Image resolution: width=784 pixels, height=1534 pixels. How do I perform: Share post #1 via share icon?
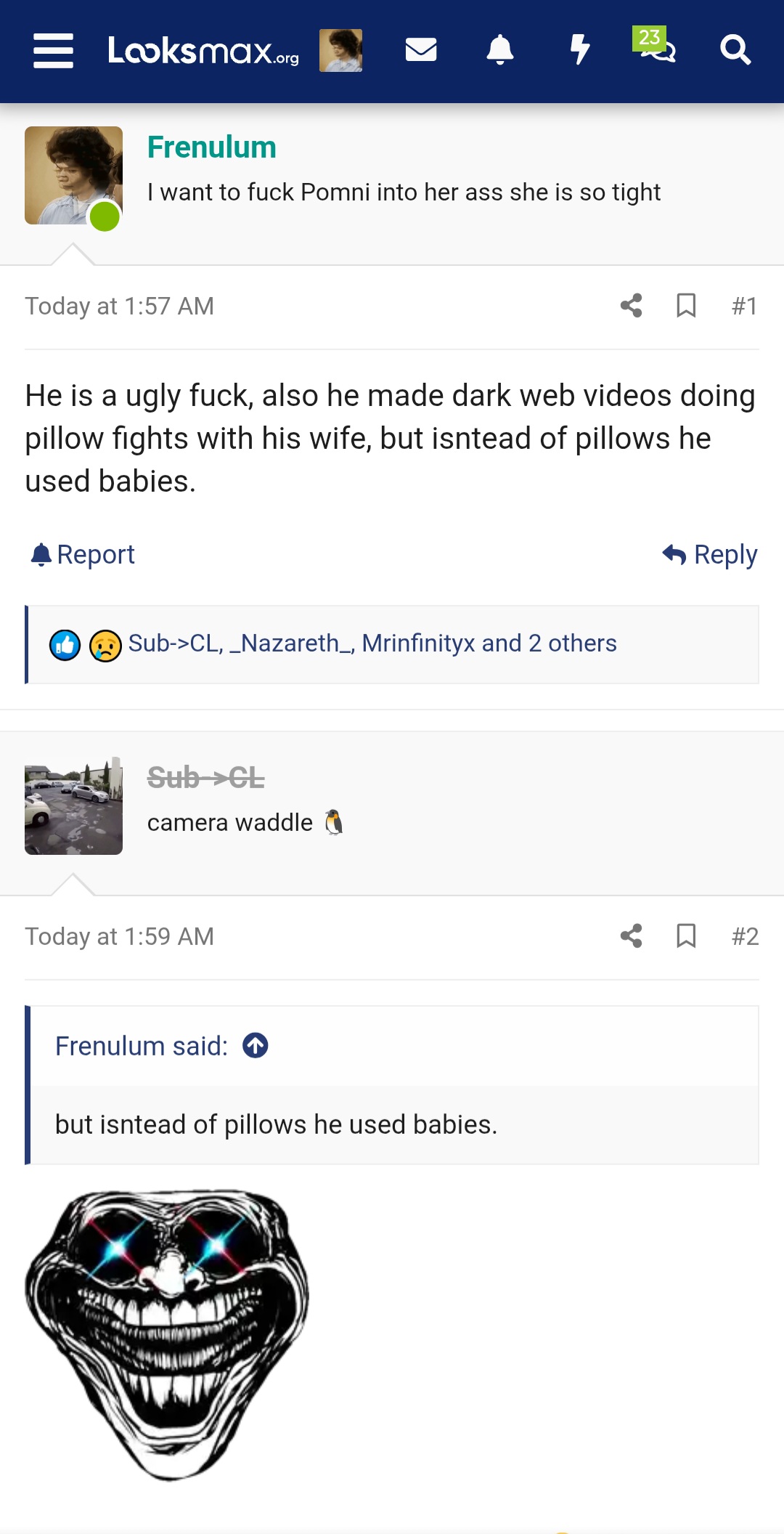point(632,306)
